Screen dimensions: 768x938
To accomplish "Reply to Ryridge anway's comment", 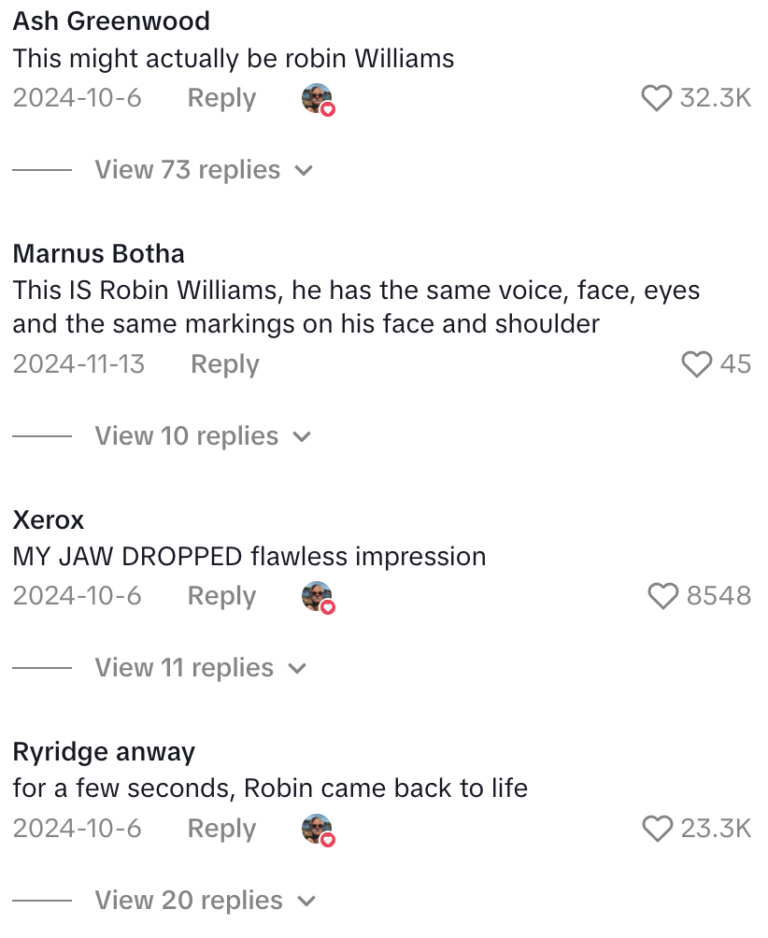I will coord(221,828).
